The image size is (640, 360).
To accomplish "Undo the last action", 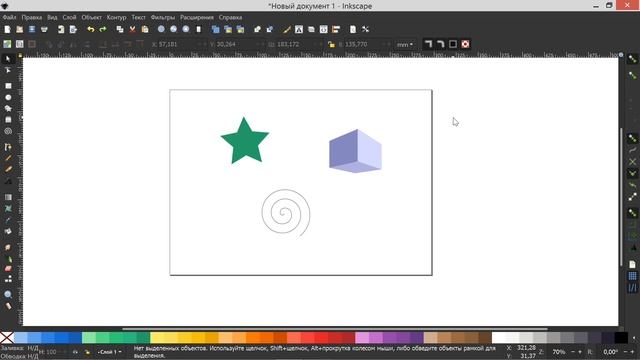I will pyautogui.click(x=91, y=29).
